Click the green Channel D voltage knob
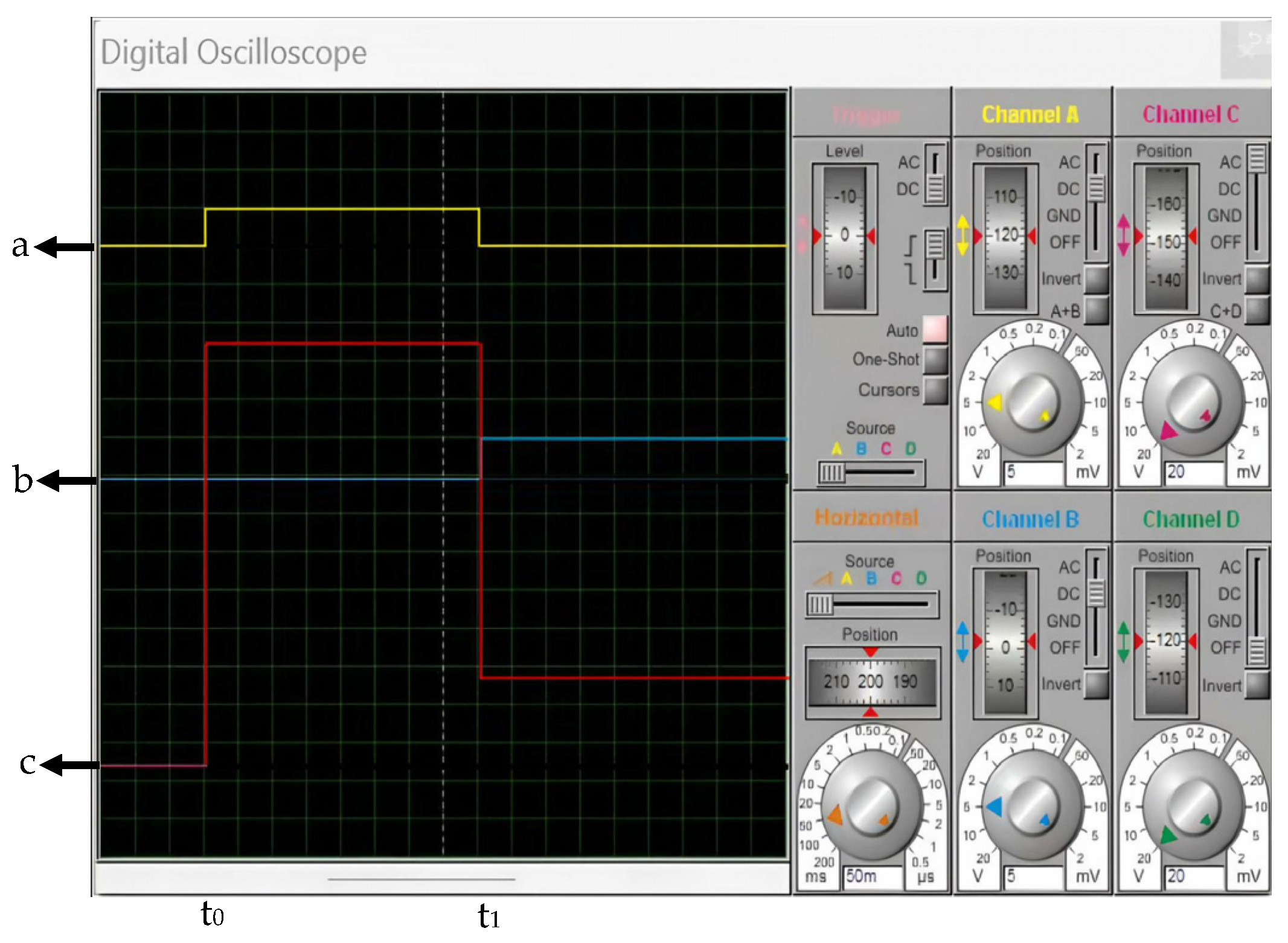The image size is (1288, 943). [1193, 807]
